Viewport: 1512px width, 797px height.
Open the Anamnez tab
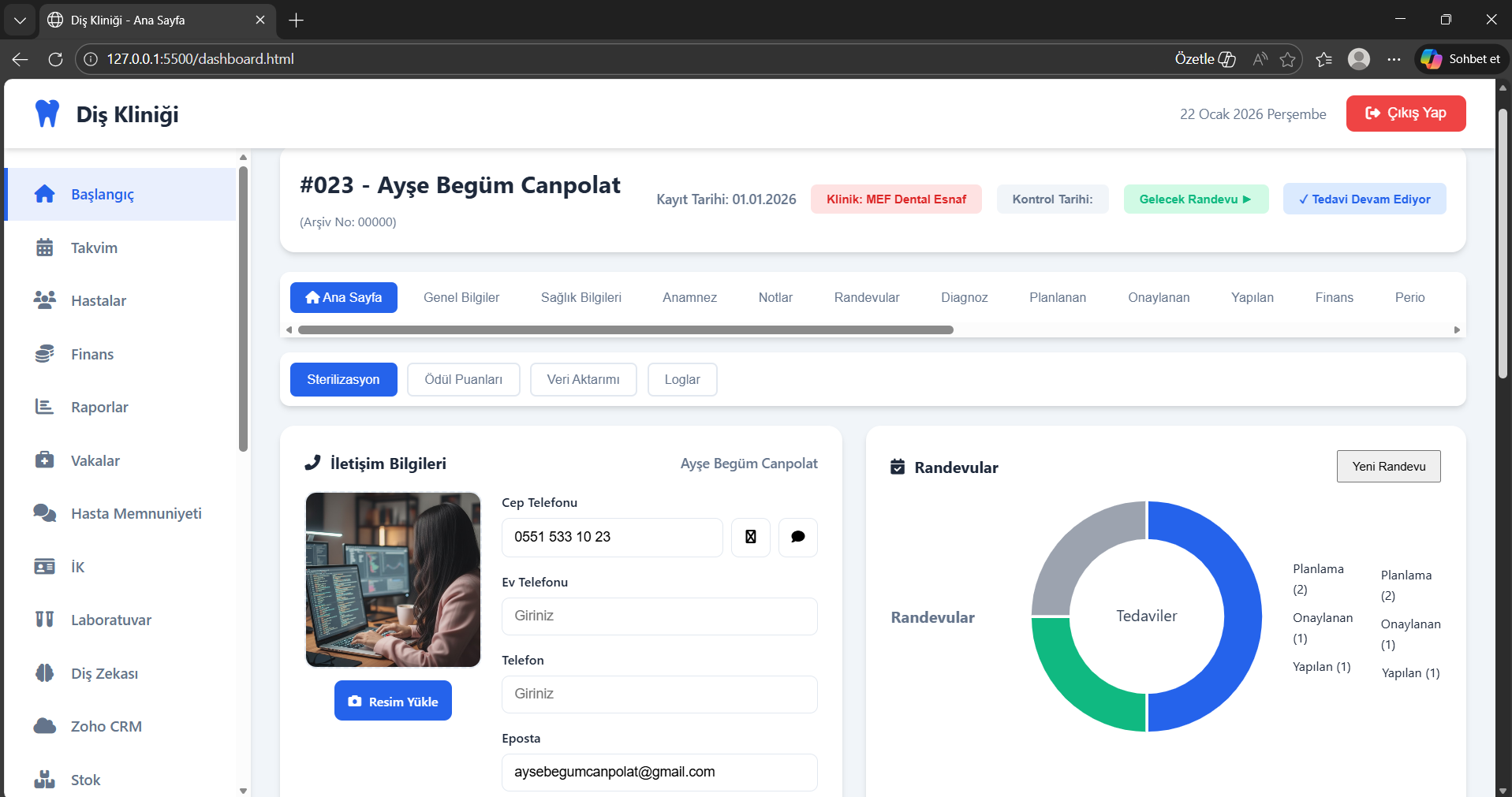click(690, 297)
